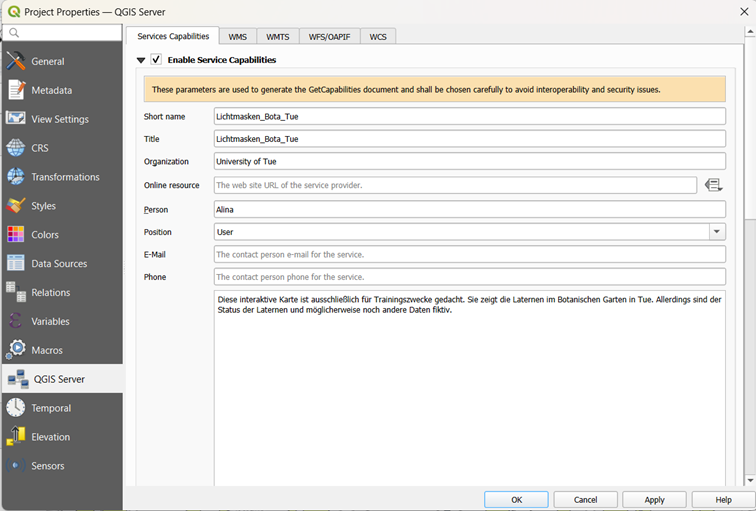Click the Apply button

point(654,500)
